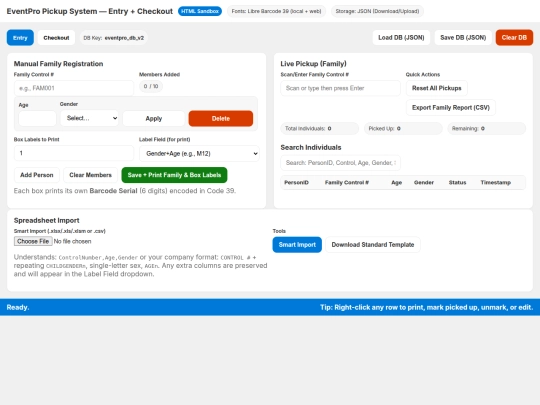Click the Storage: JSON badge

click(377, 11)
